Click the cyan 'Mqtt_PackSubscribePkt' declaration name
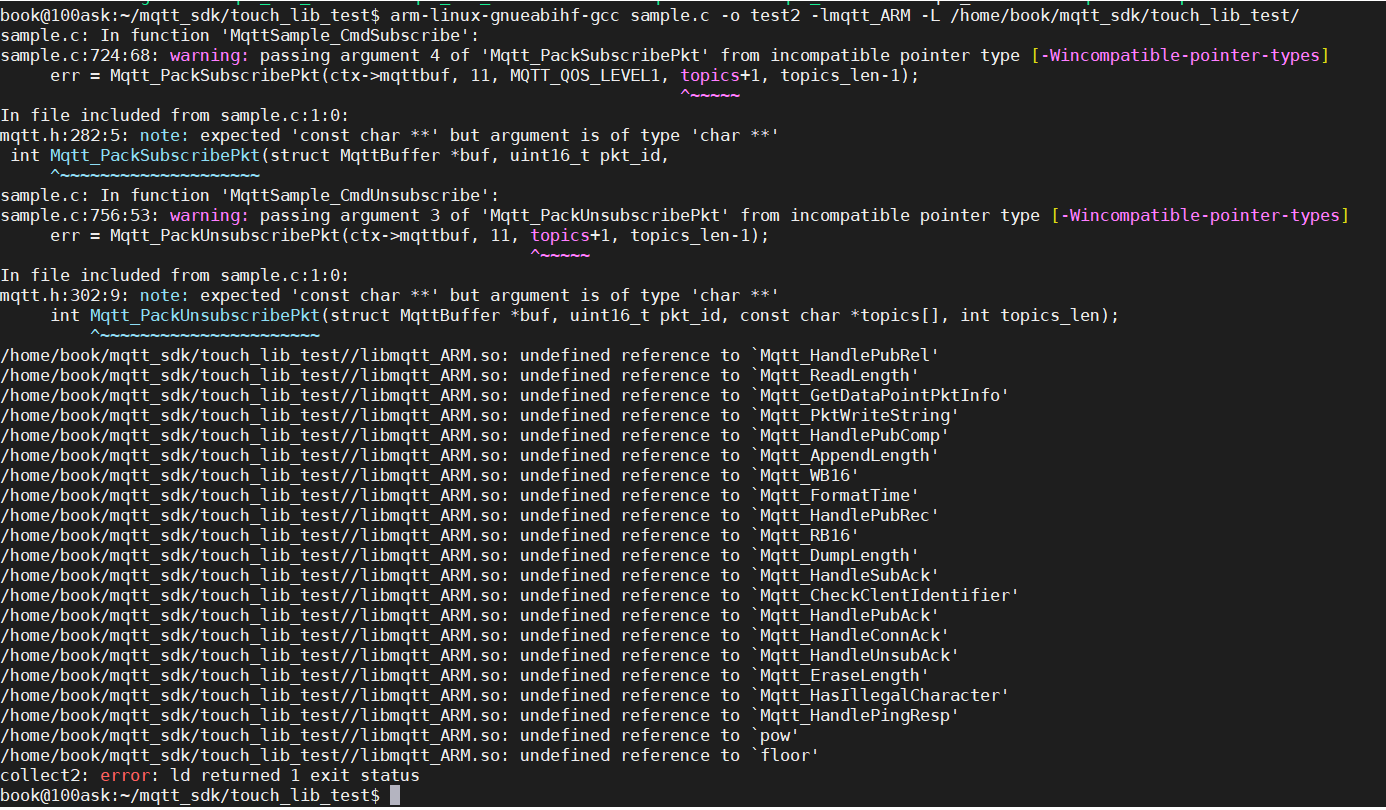The image size is (1386, 810). tap(155, 155)
